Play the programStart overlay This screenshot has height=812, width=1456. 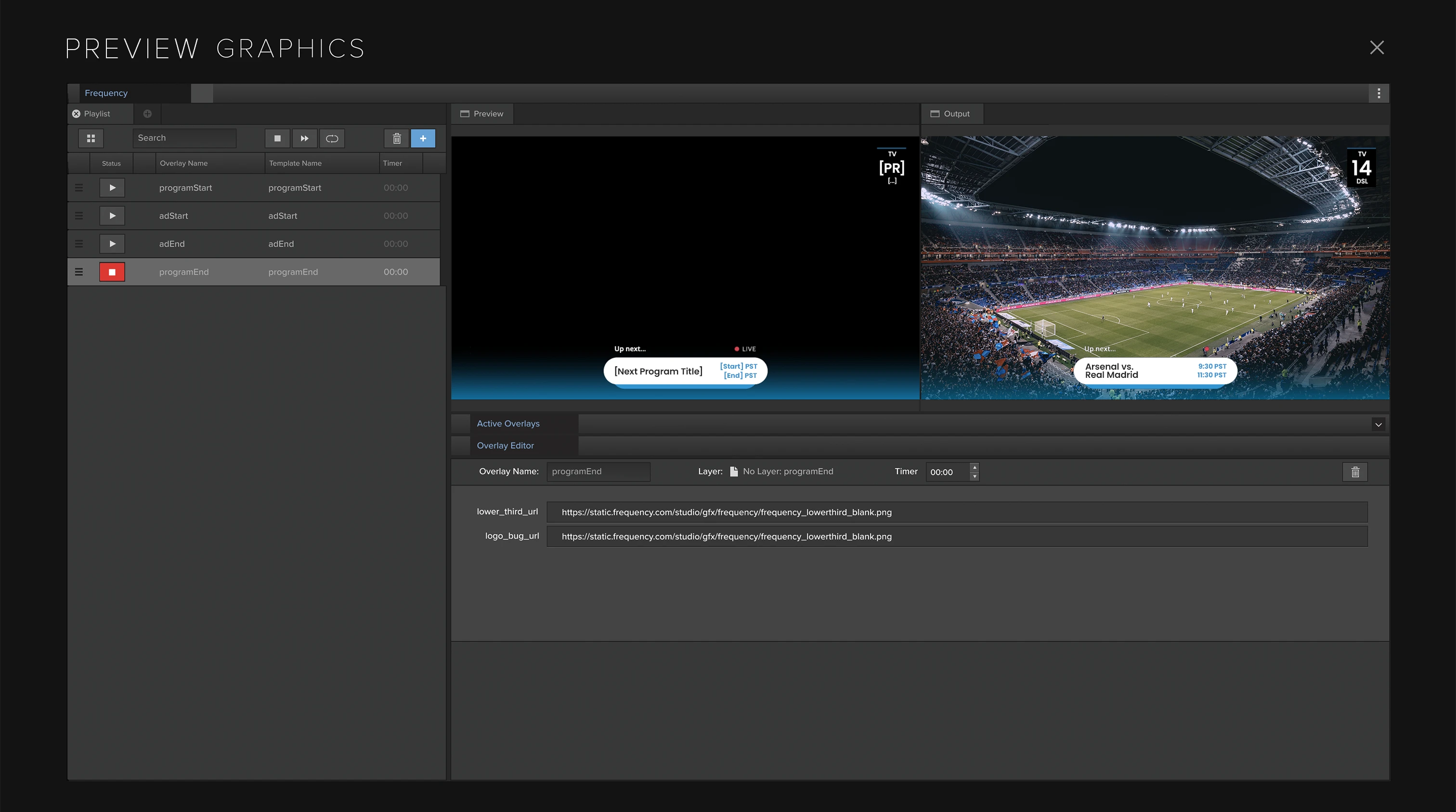click(112, 188)
